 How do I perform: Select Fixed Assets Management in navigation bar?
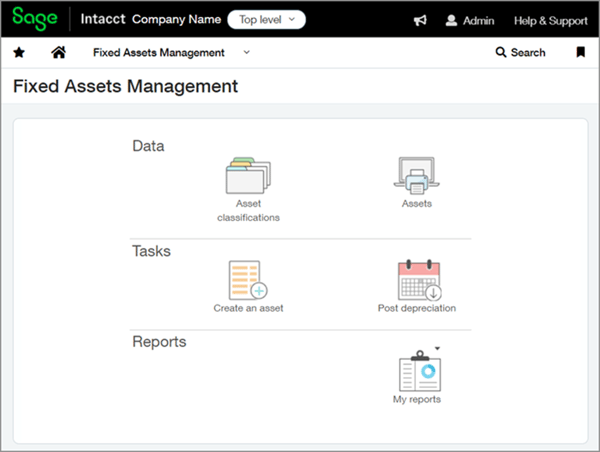click(x=158, y=53)
